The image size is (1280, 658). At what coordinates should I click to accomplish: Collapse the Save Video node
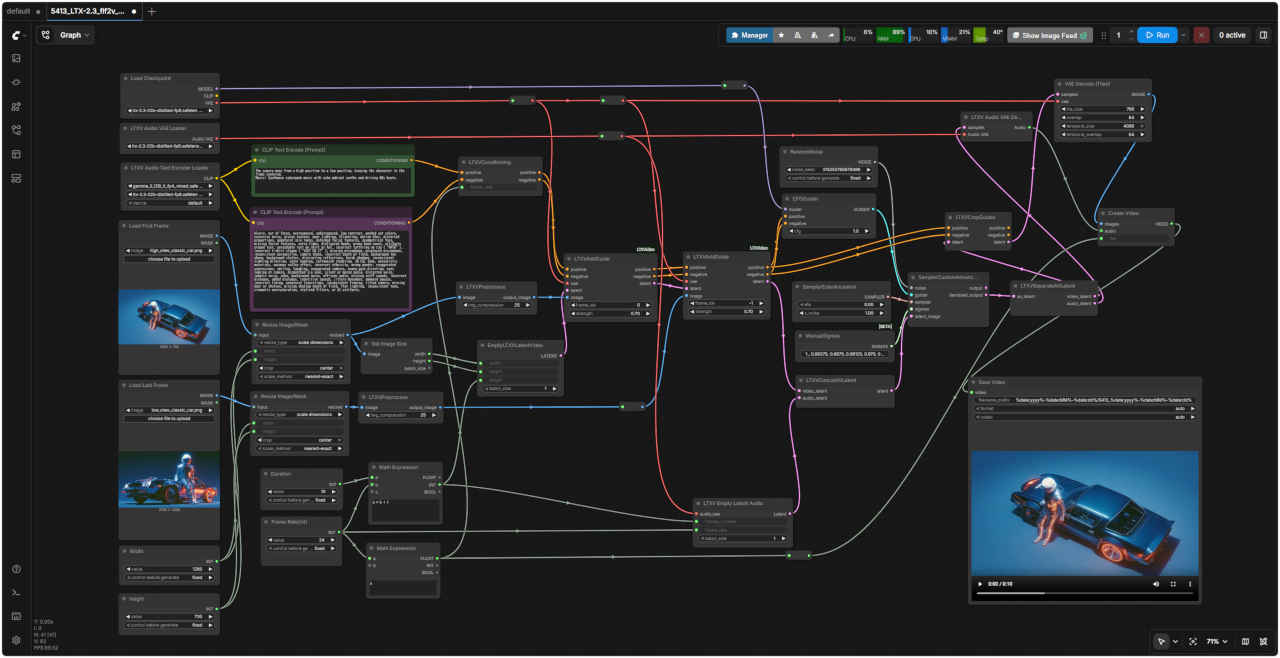tap(975, 382)
